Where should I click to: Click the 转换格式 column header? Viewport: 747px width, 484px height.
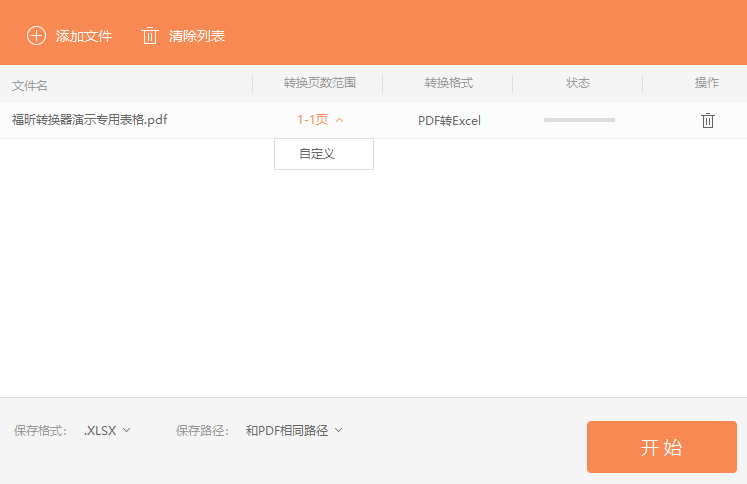pyautogui.click(x=449, y=83)
